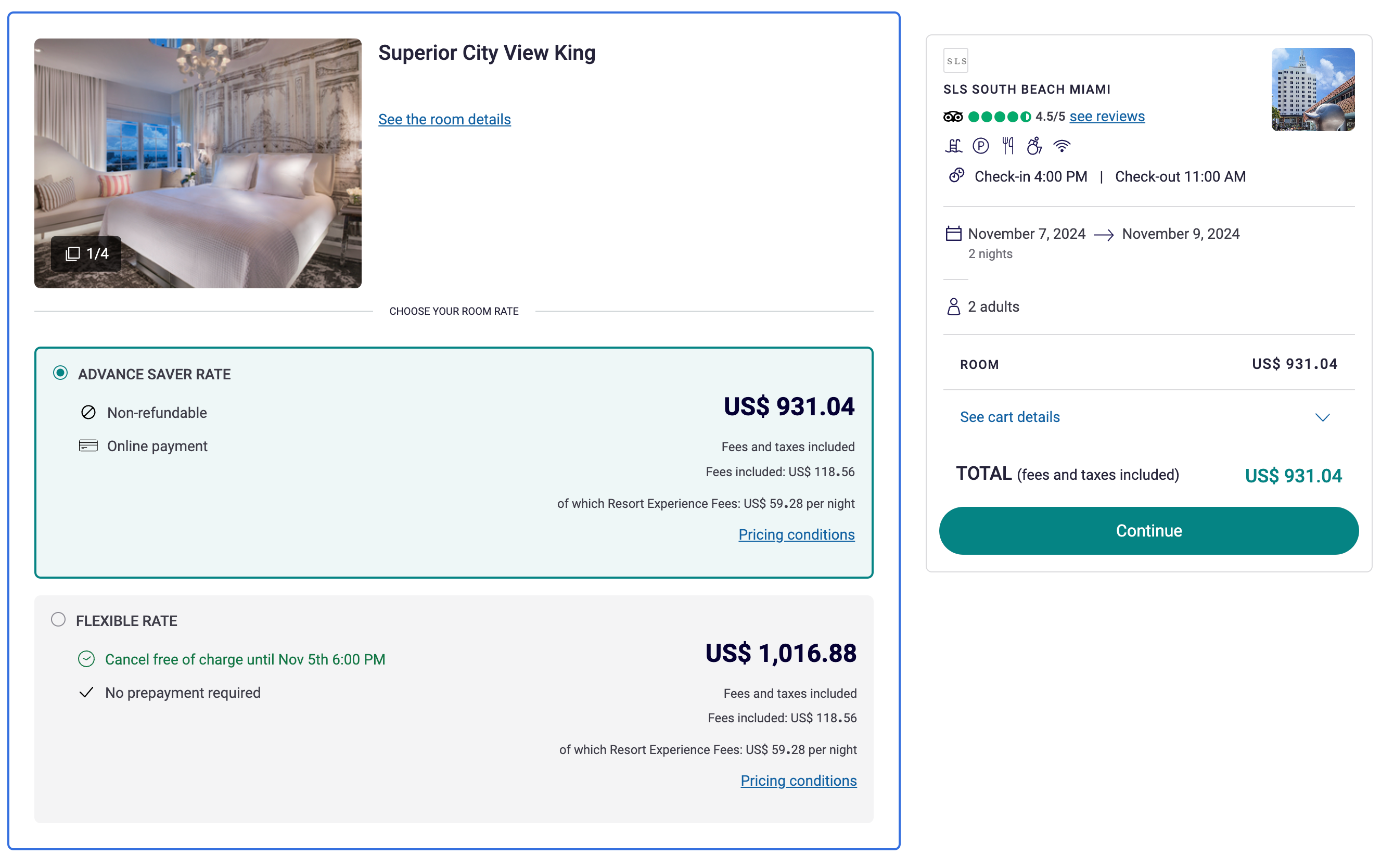Click the Wi-Fi amenity icon
The height and width of the screenshot is (868, 1381).
(x=1062, y=146)
